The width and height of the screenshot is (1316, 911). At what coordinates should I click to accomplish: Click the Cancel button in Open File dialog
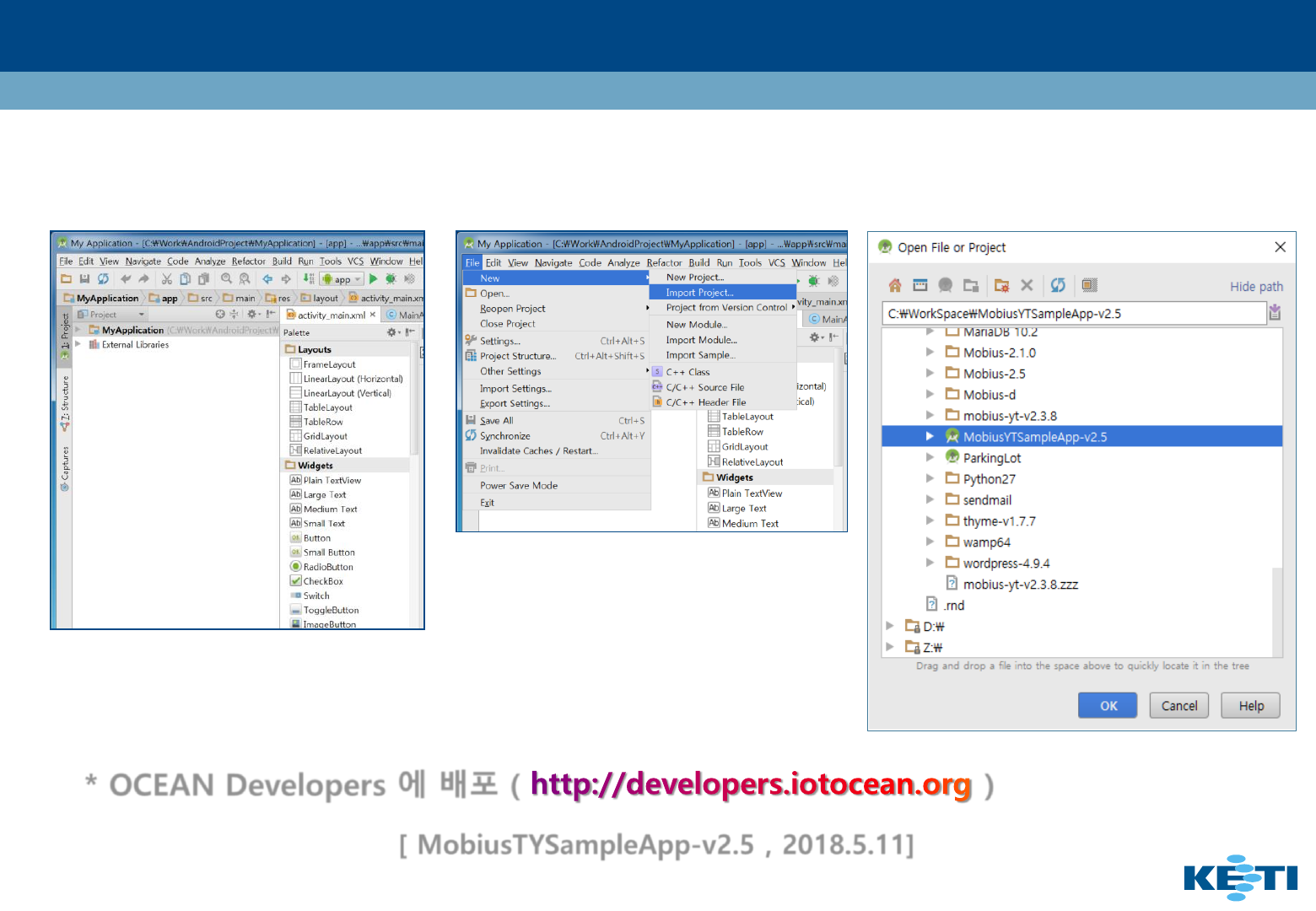click(1179, 706)
